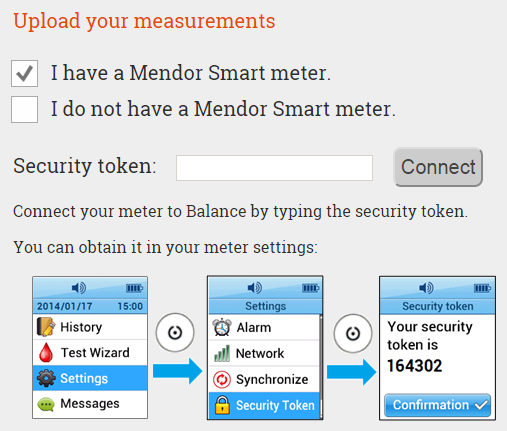Click the green Messages speech bubble icon

pos(46,404)
